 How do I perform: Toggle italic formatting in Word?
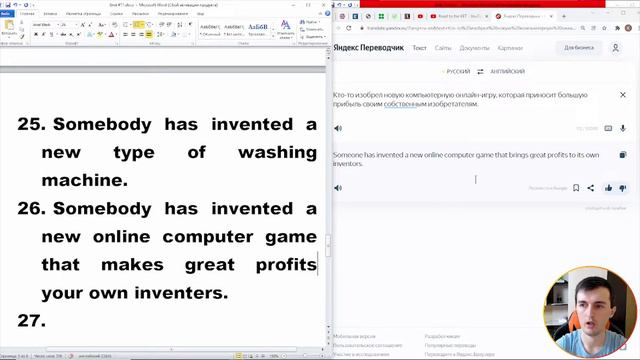(x=43, y=35)
